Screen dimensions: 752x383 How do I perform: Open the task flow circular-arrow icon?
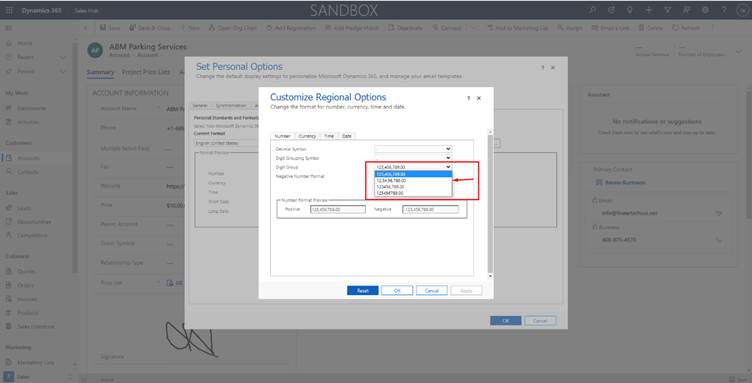(611, 10)
